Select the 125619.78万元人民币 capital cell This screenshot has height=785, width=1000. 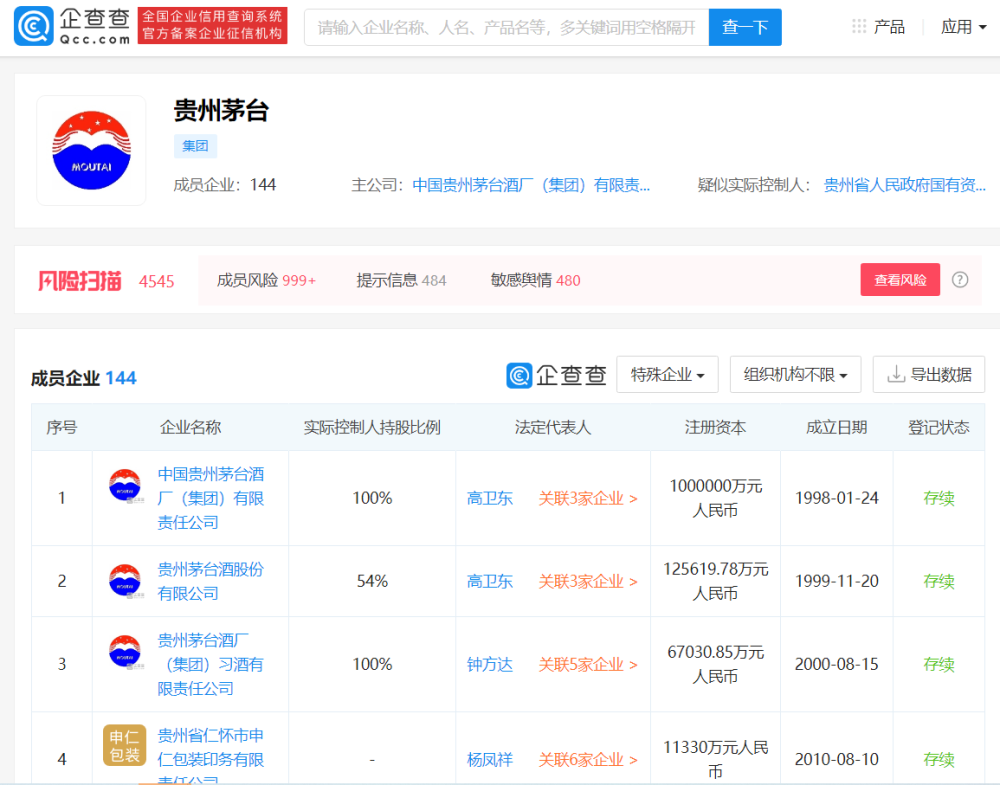[716, 581]
